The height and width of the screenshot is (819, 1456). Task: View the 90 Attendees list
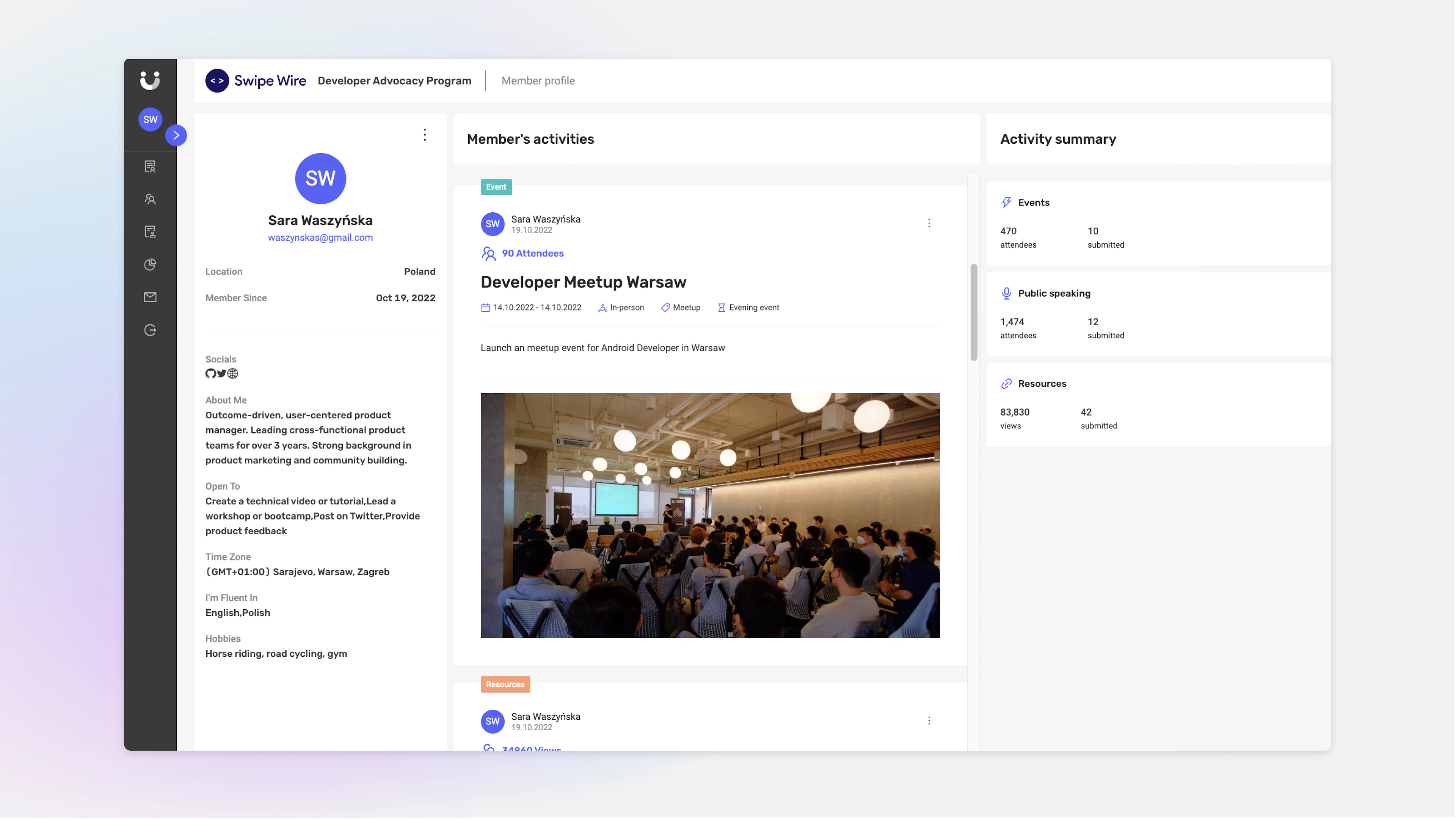click(532, 253)
